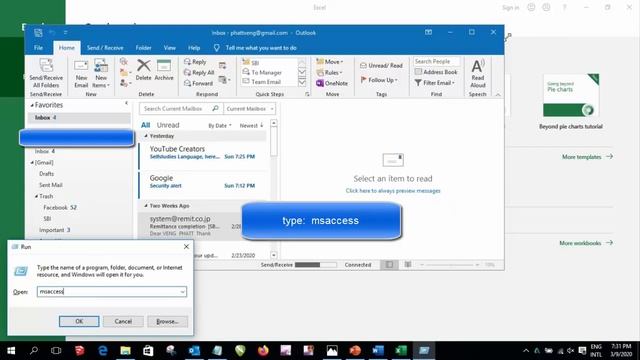Open the Help tab
640x360 pixels.
click(x=194, y=48)
